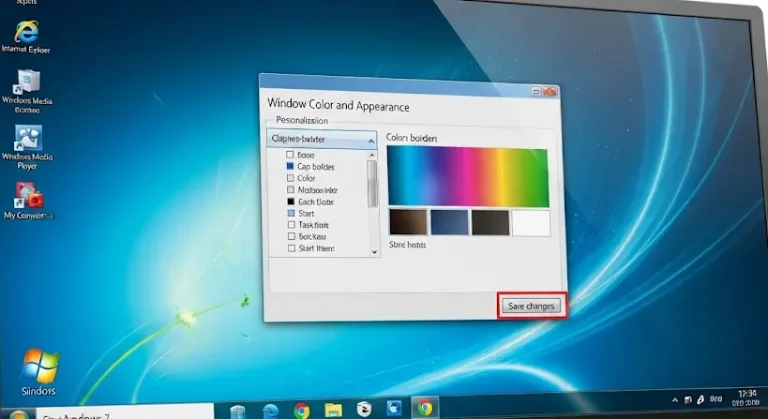This screenshot has width=768, height=419.
Task: Toggle the Task checkbox below Start
Action: click(291, 224)
